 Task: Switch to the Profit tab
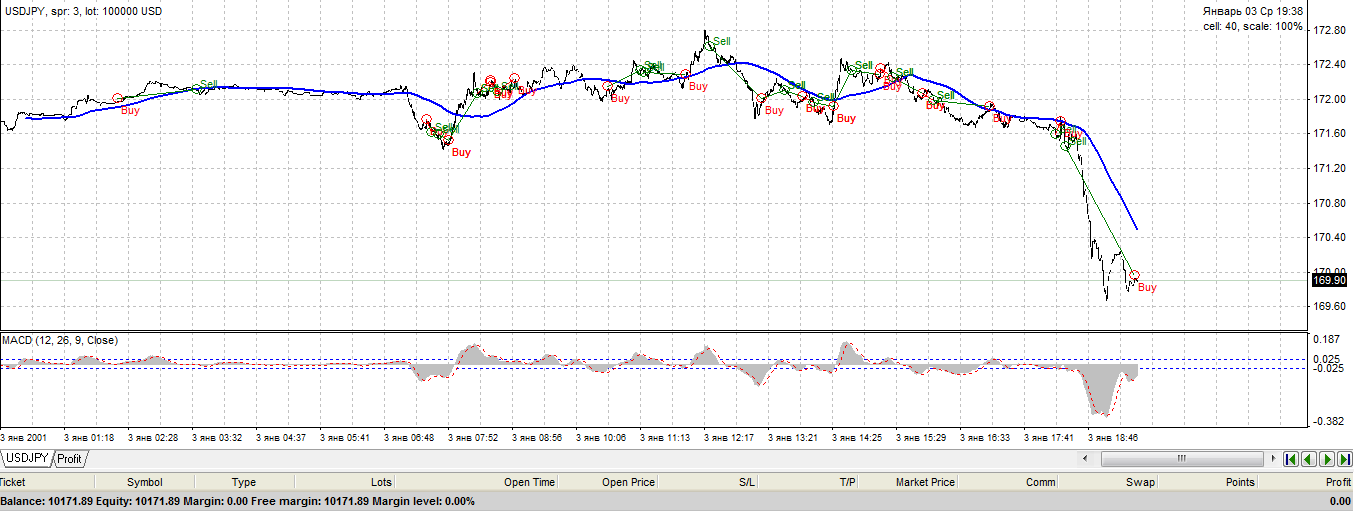click(69, 459)
